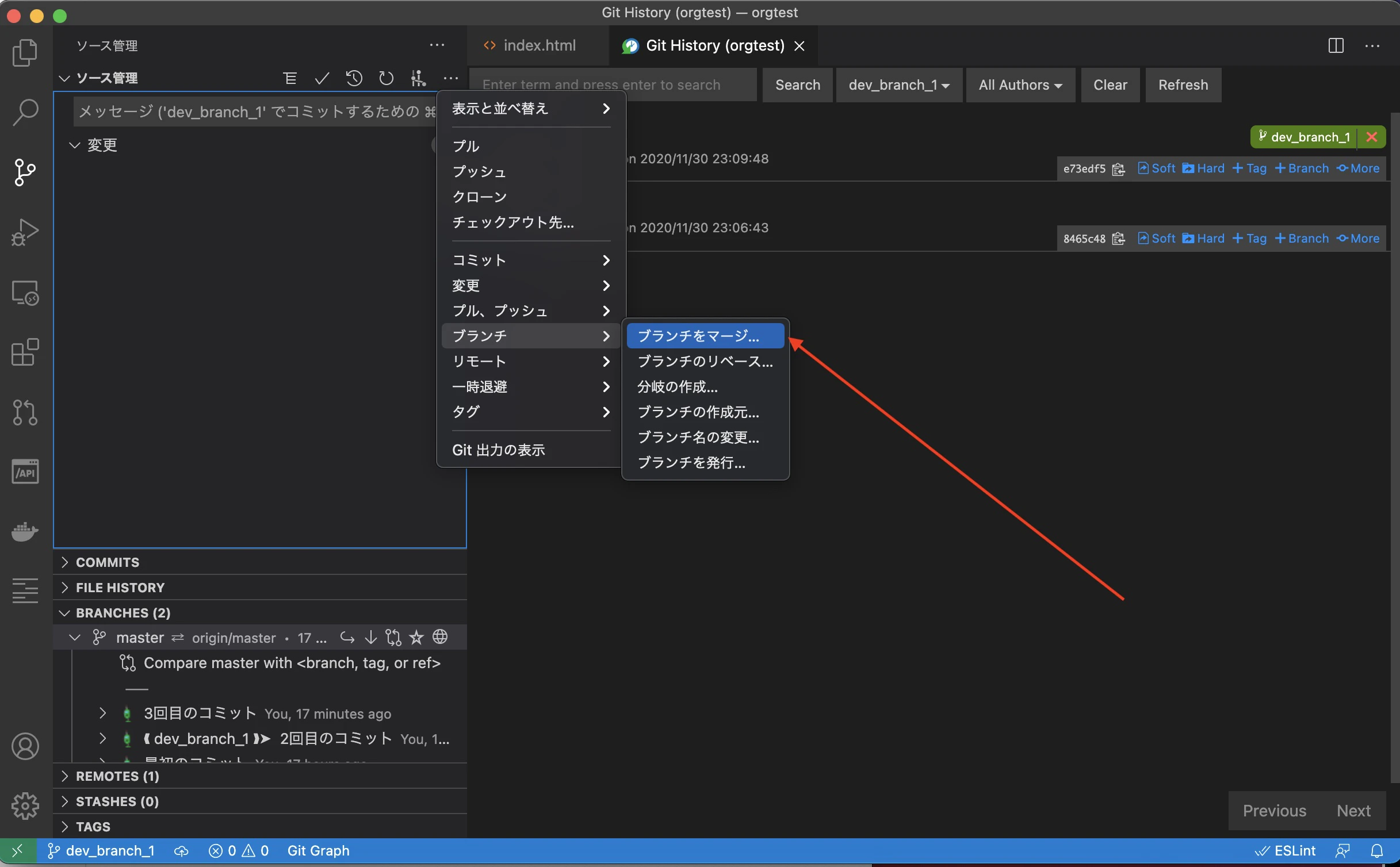Open the GitHub Pull Requests view
This screenshot has width=1400, height=867.
[25, 412]
